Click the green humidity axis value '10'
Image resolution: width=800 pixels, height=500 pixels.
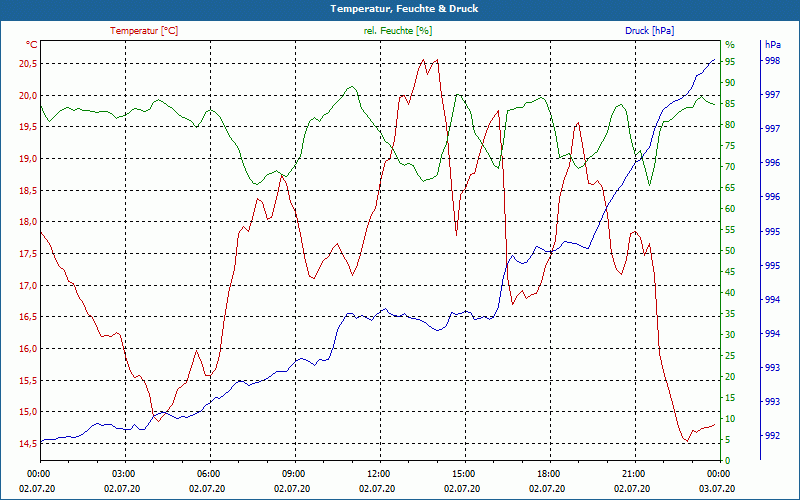click(730, 419)
